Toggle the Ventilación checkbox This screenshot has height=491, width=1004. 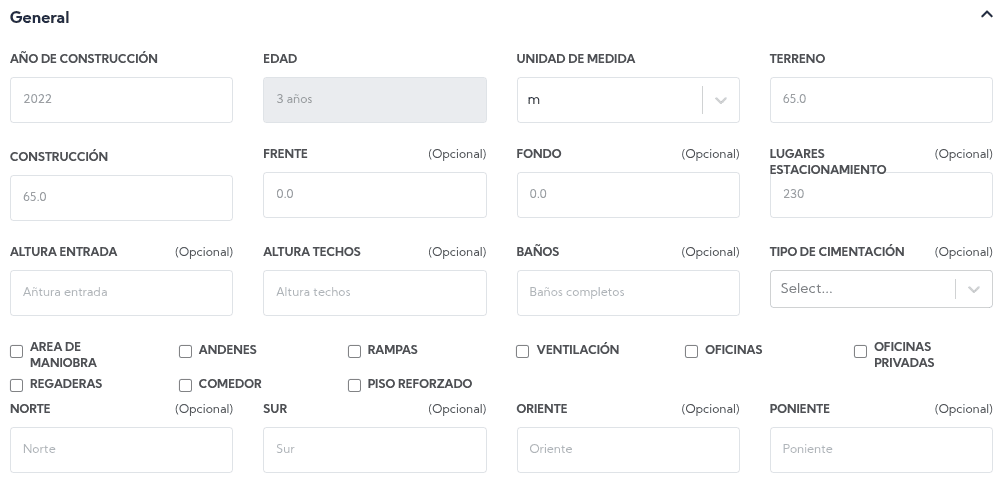pos(522,352)
